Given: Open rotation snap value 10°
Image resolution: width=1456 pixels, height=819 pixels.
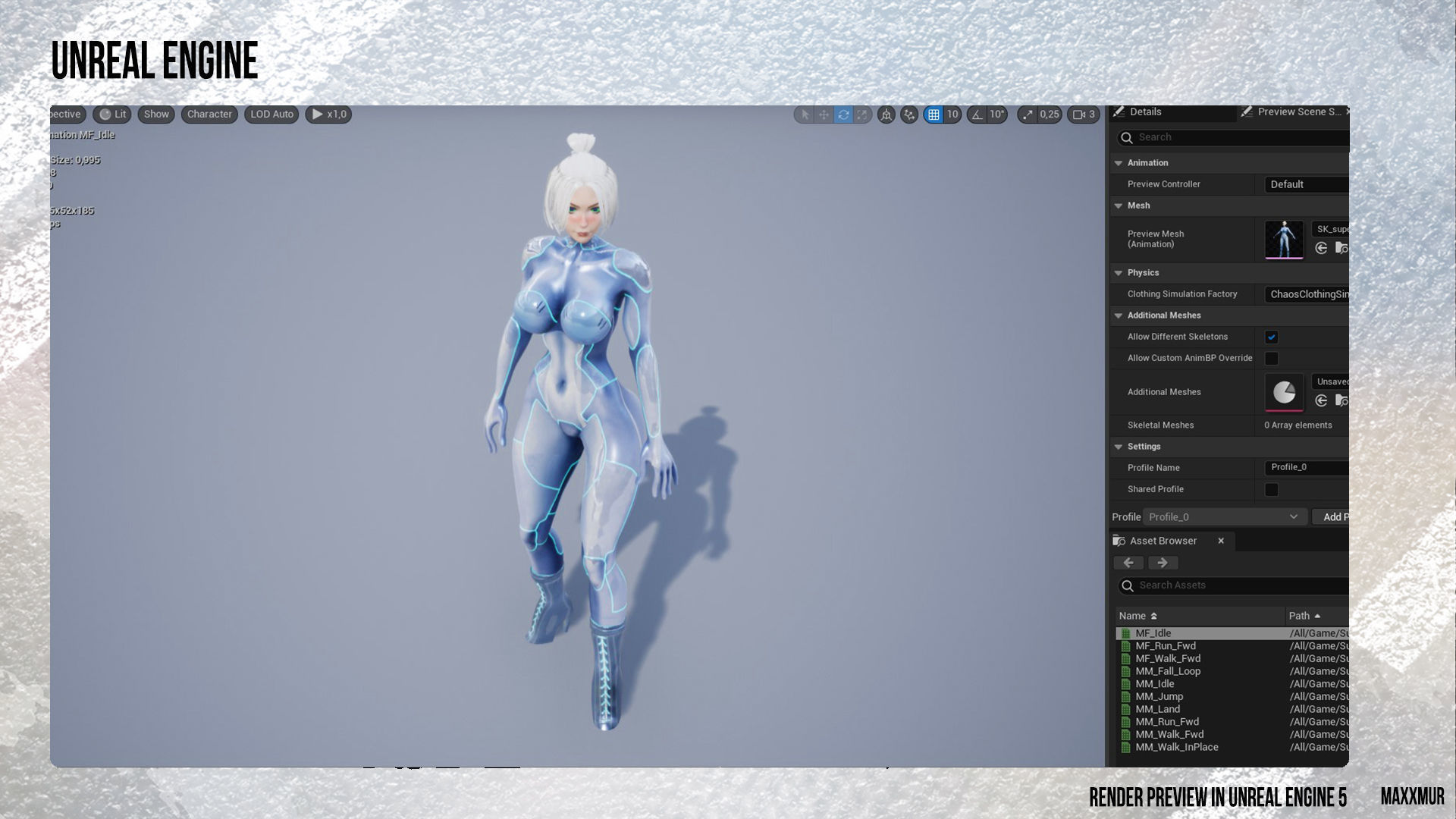Looking at the screenshot, I should point(997,115).
